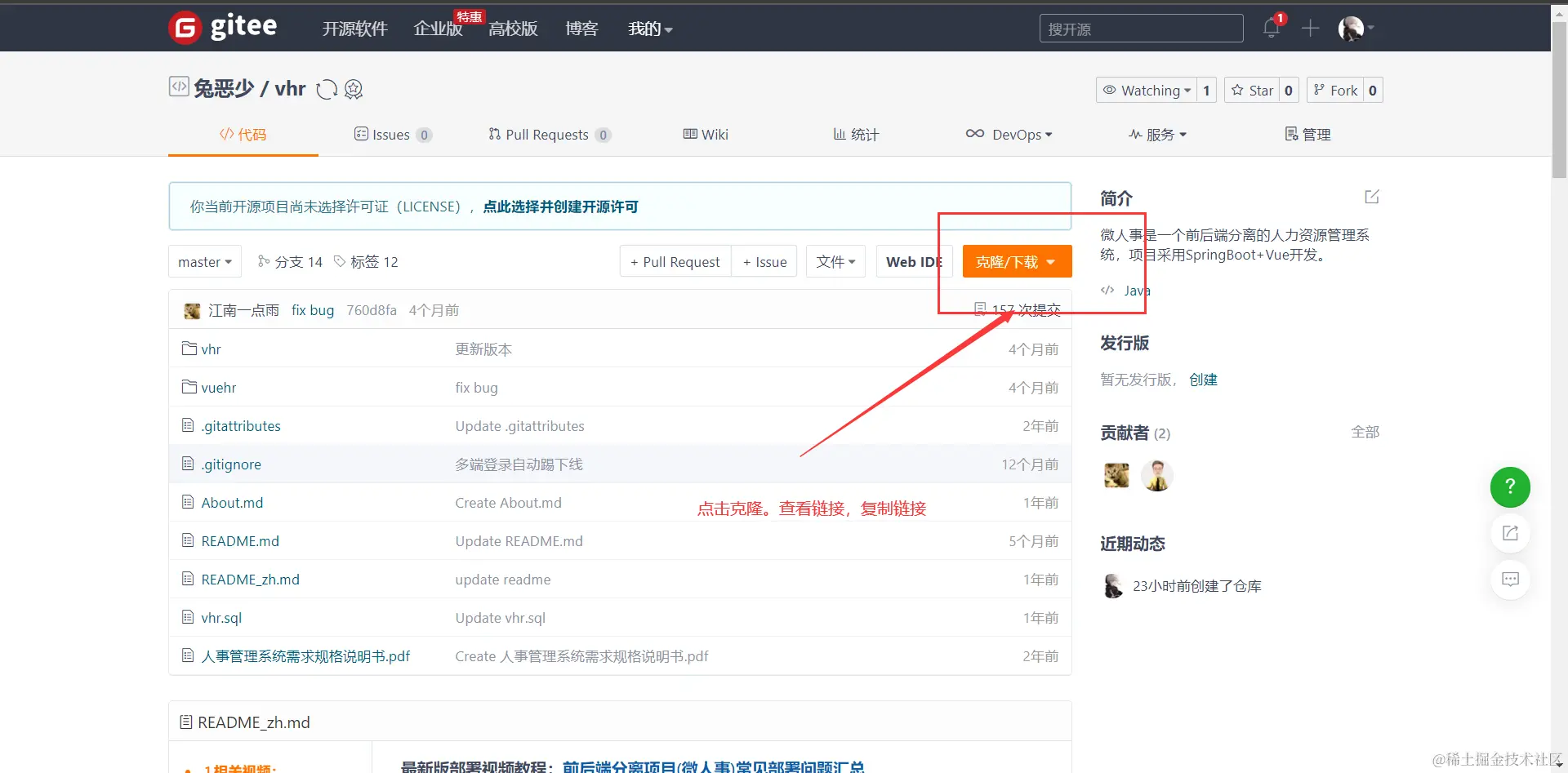The image size is (1568, 773).
Task: Open the 我的 menu dropdown
Action: [650, 29]
